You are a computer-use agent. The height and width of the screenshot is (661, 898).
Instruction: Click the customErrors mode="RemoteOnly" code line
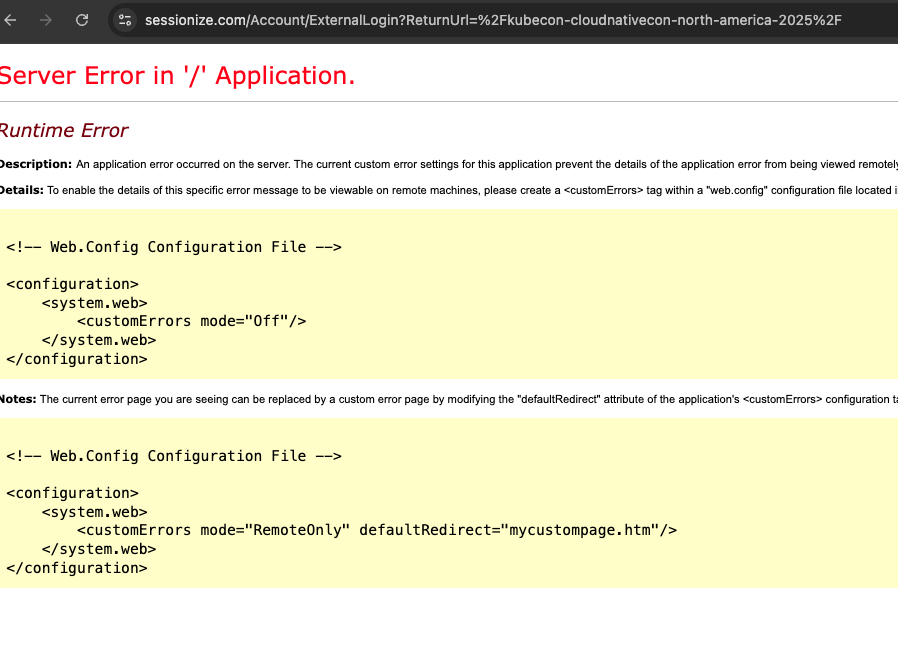click(377, 530)
